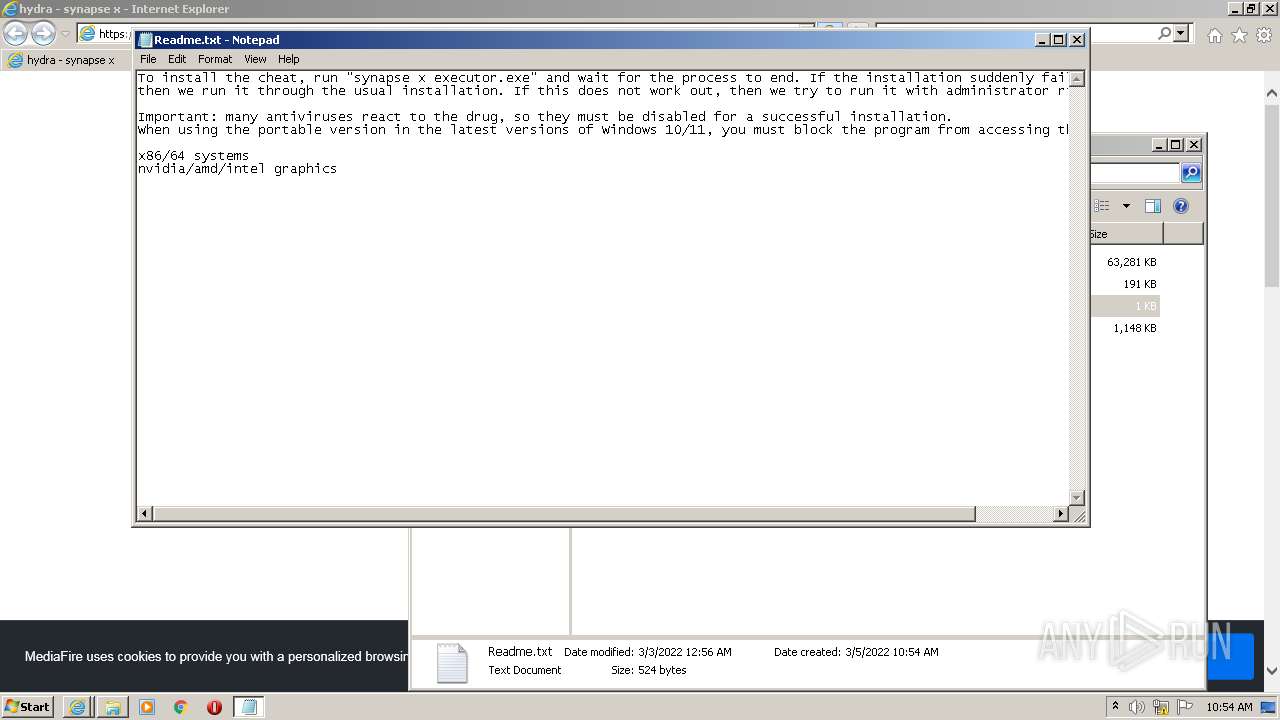Click Notepad's horizontal scrollbar right arrow
The width and height of the screenshot is (1280, 720).
click(x=1061, y=514)
